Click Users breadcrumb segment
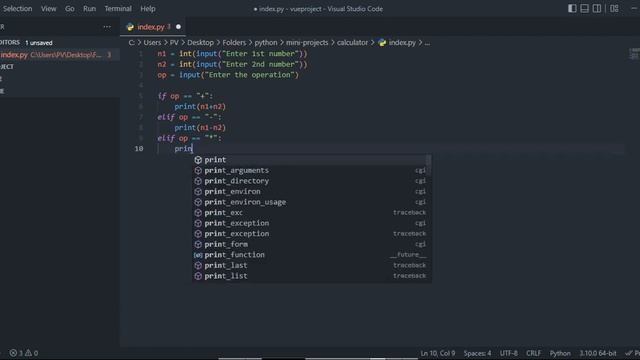 tap(152, 42)
